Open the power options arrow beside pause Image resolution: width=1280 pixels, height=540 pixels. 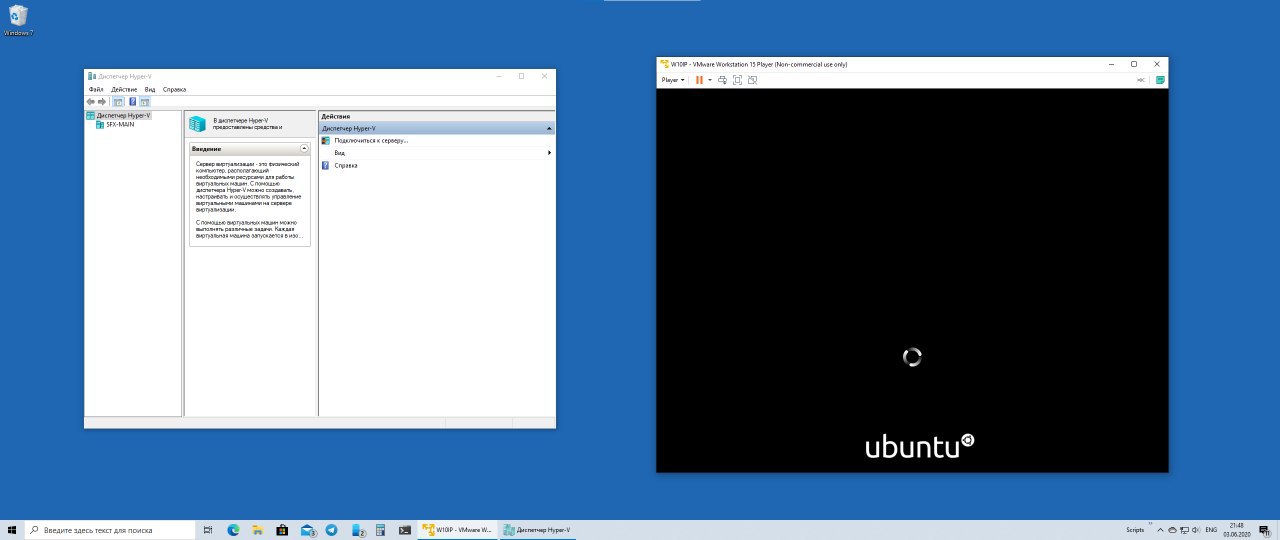710,79
